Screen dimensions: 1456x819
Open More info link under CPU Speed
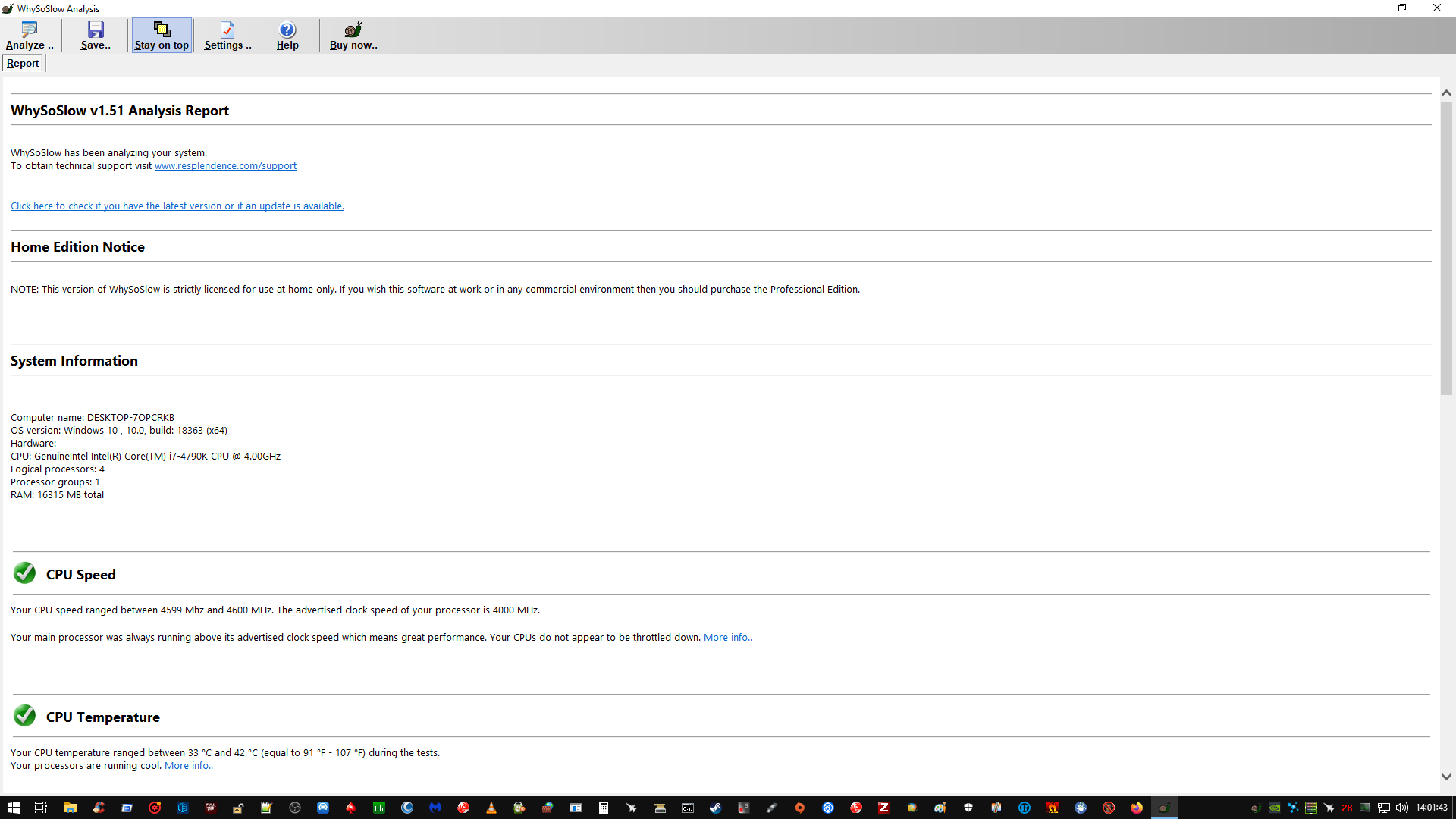click(x=727, y=638)
